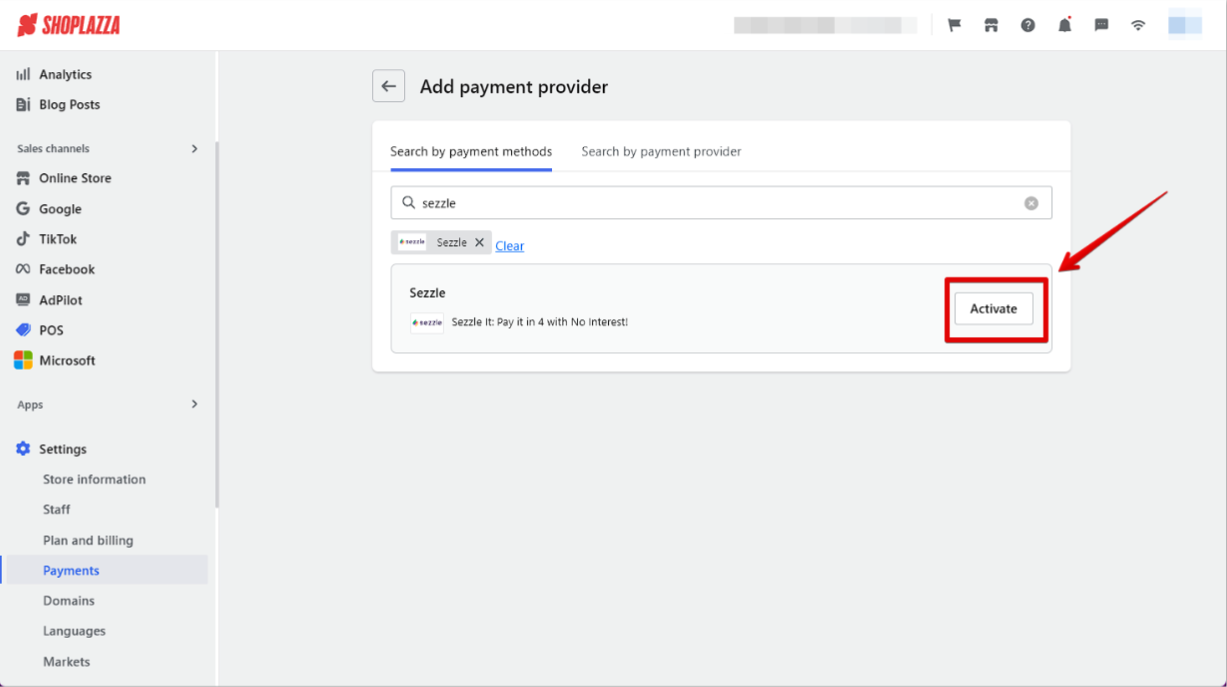Click the Clear filters link
The image size is (1227, 687).
[x=509, y=246]
